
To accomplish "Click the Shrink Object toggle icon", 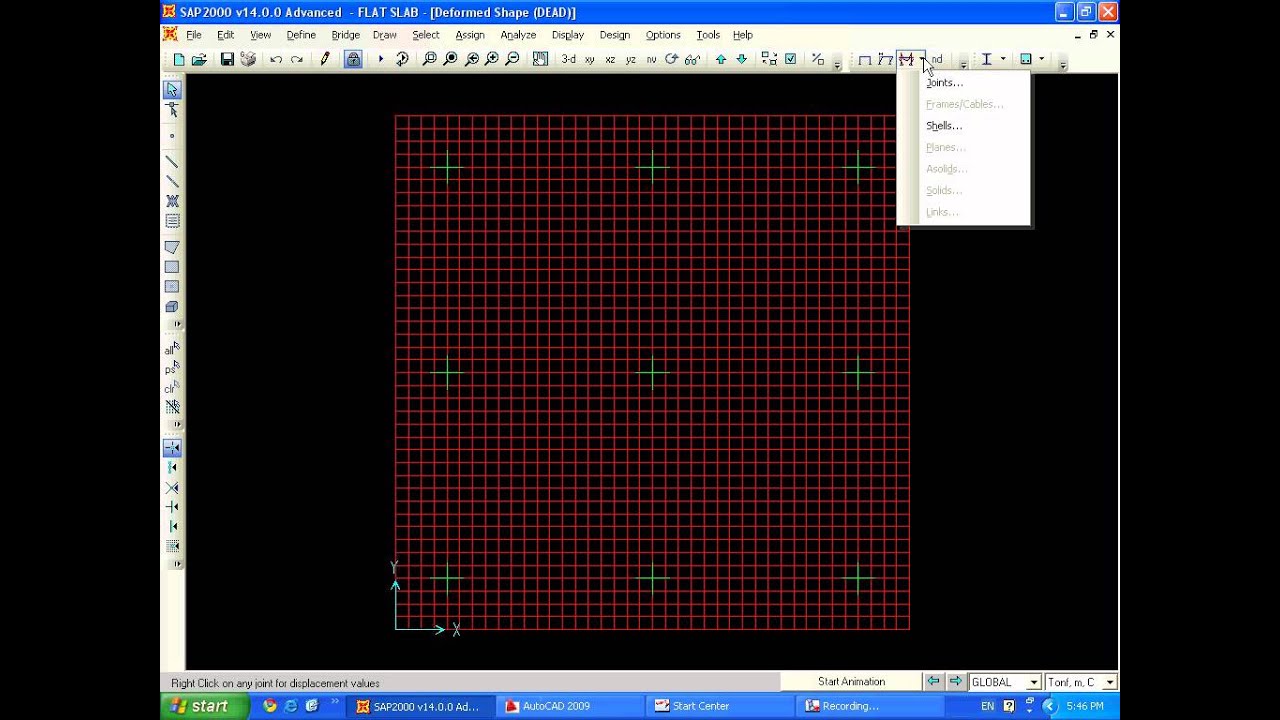I will pos(769,60).
